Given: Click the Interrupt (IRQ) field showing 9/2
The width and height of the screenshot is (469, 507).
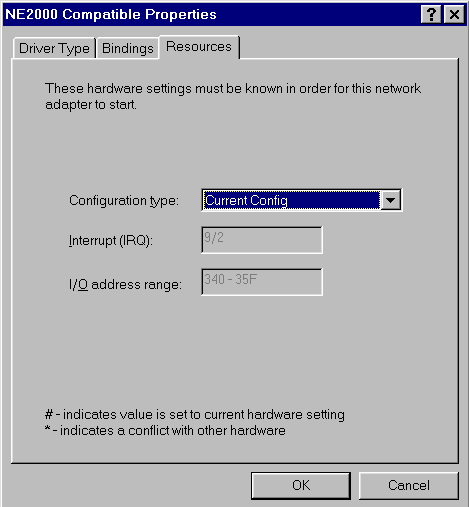Looking at the screenshot, I should [x=262, y=240].
